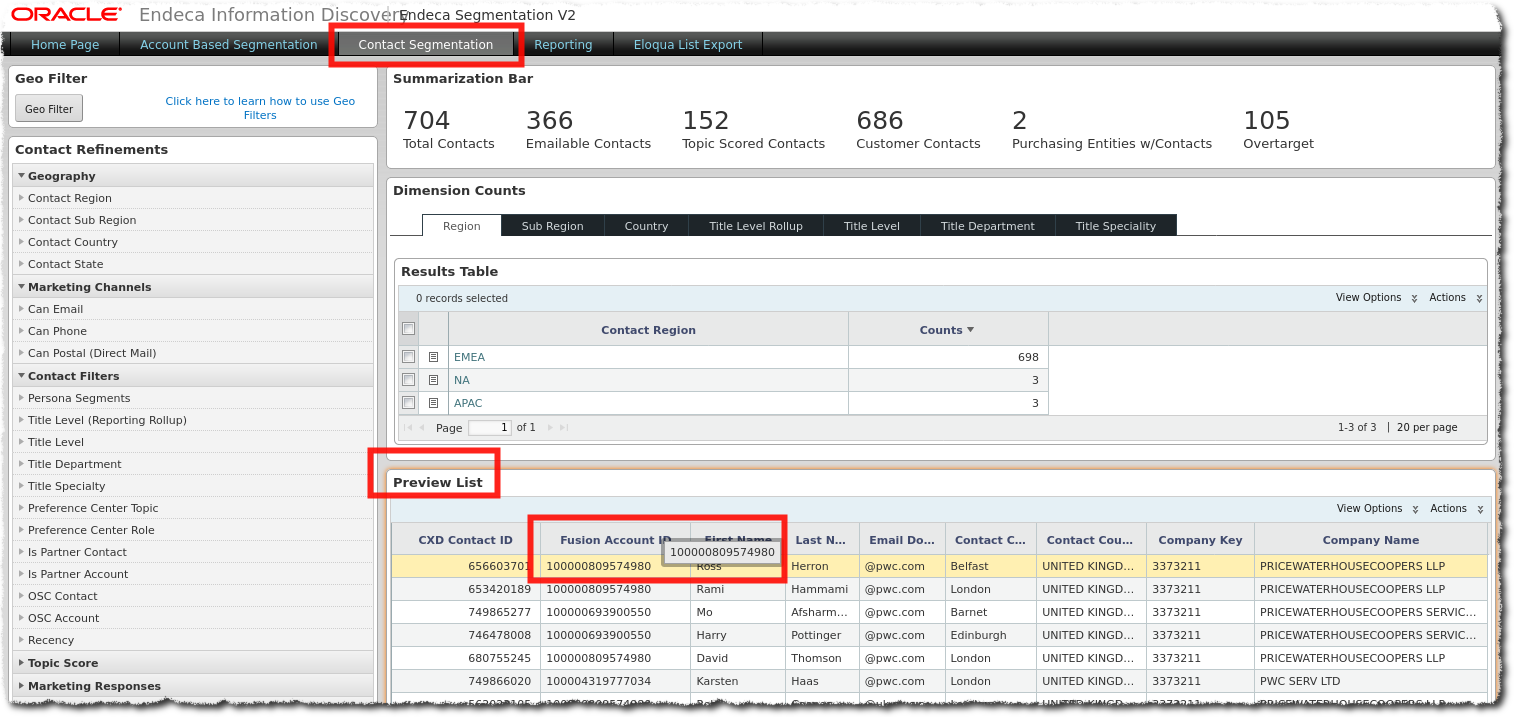Tick the APAC row checkbox
Screen dimensions: 1514x717
pos(408,403)
